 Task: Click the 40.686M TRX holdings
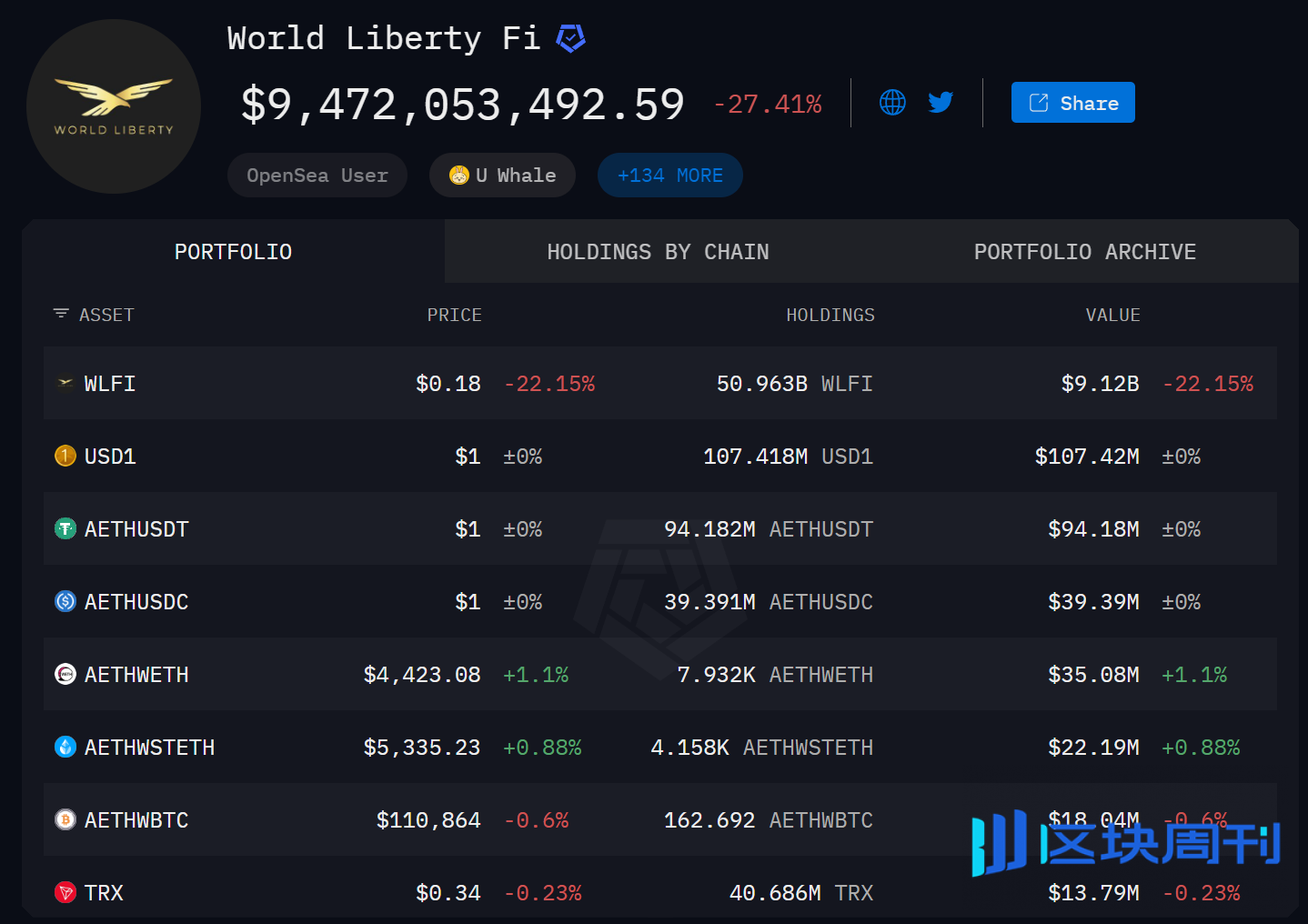(800, 893)
